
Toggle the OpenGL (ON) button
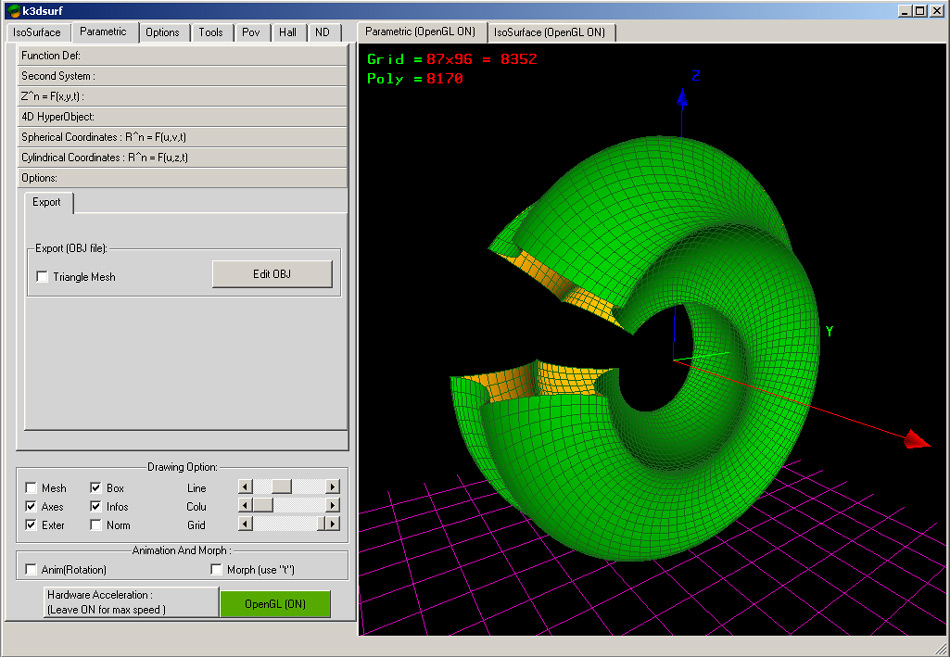275,604
